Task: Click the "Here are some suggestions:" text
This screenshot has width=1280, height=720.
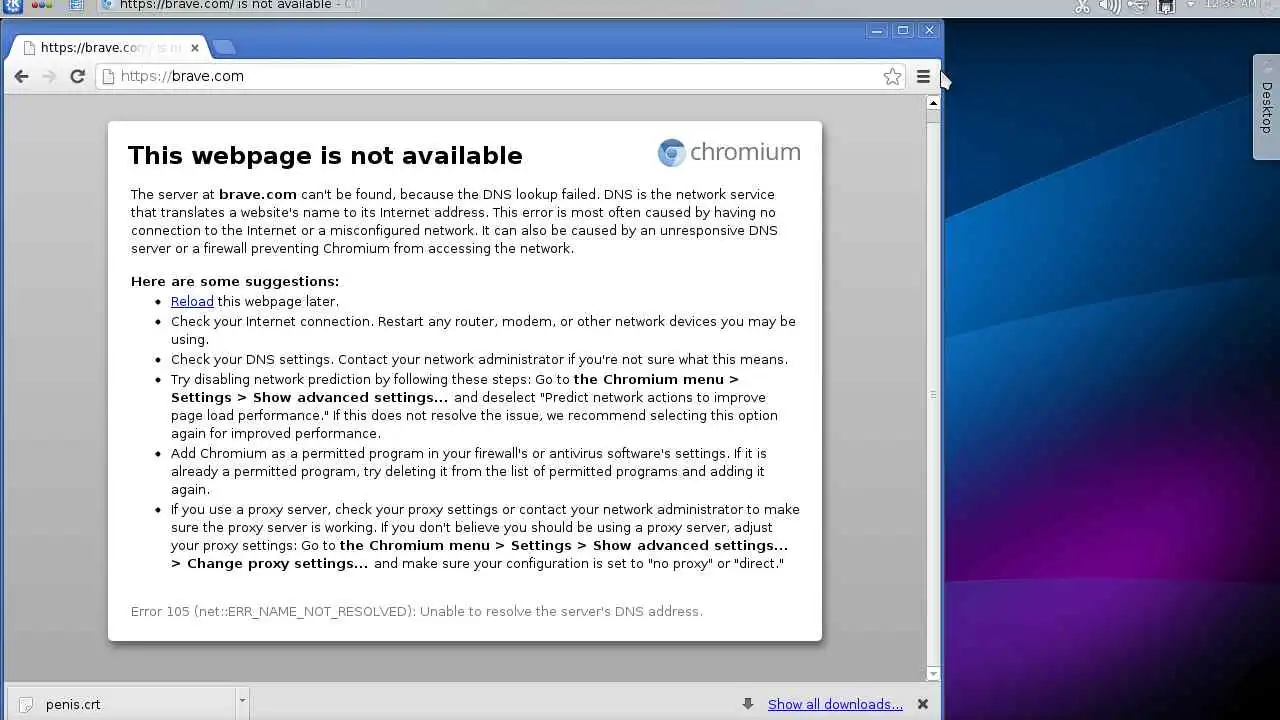Action: click(235, 281)
